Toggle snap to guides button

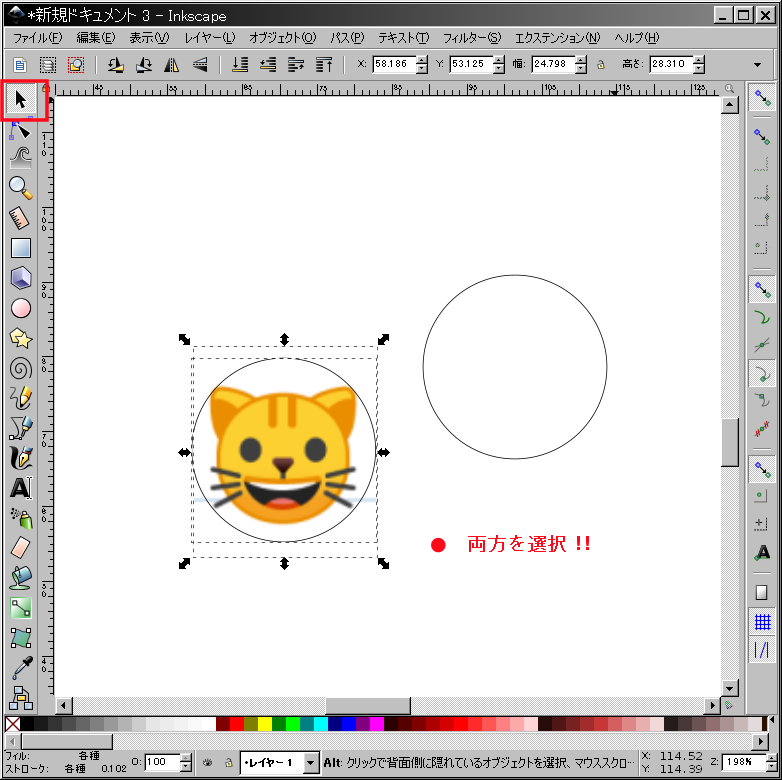coord(762,650)
